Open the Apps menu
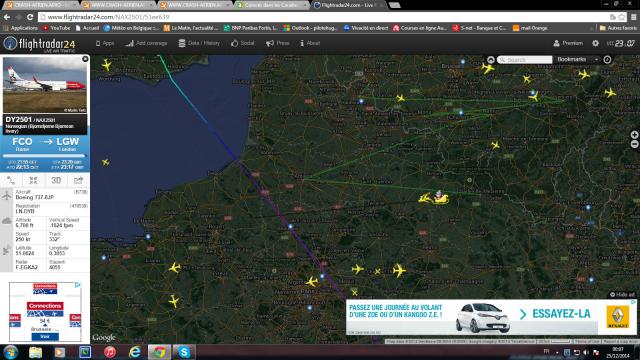The width and height of the screenshot is (640, 360). tap(104, 43)
